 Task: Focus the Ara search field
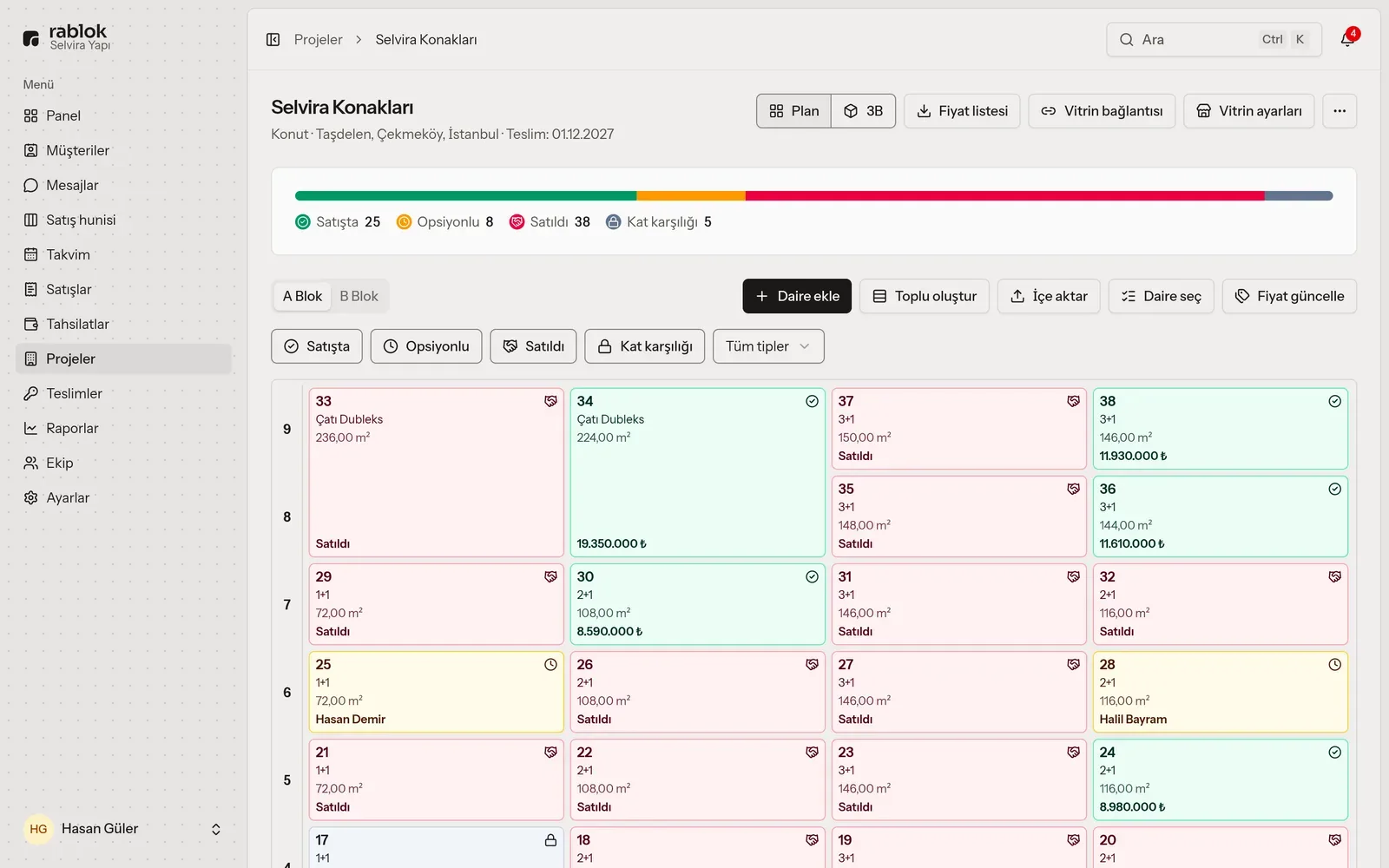pyautogui.click(x=1214, y=39)
